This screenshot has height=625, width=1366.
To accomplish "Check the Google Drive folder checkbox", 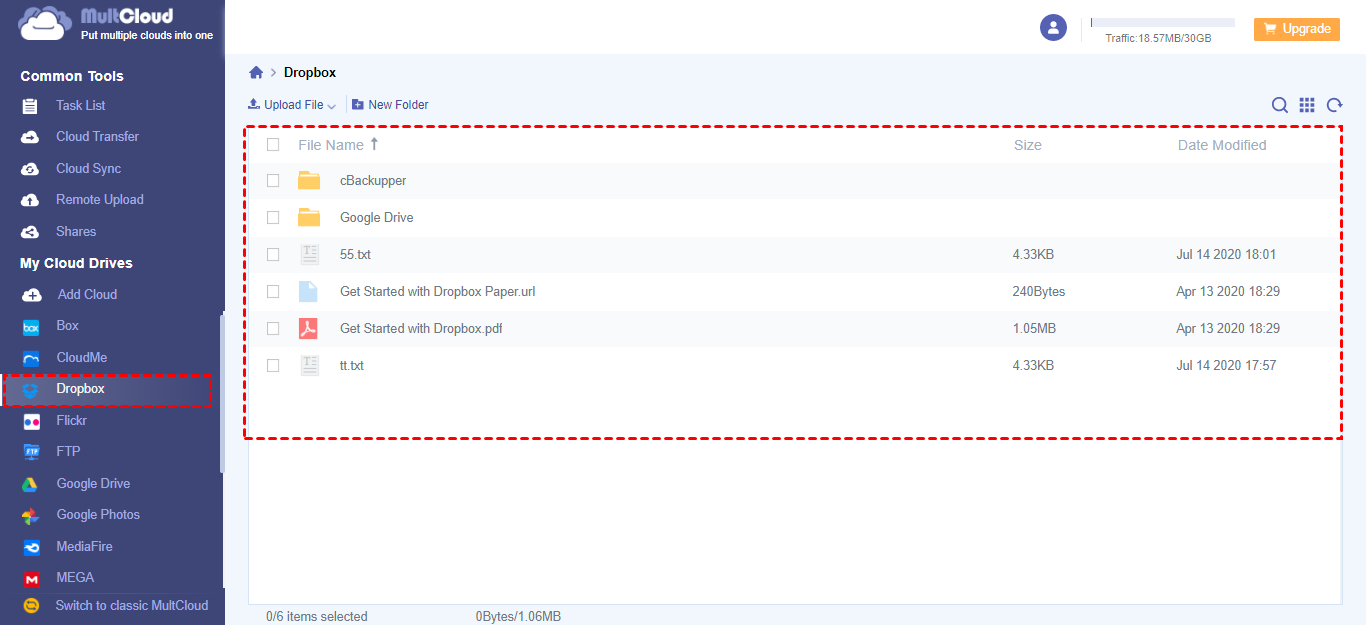I will (x=273, y=217).
